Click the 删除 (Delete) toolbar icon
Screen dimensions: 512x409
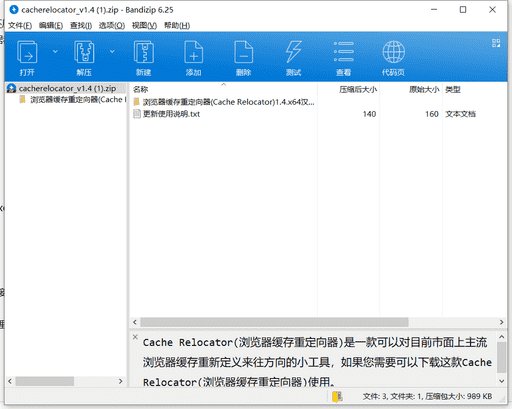pyautogui.click(x=244, y=52)
